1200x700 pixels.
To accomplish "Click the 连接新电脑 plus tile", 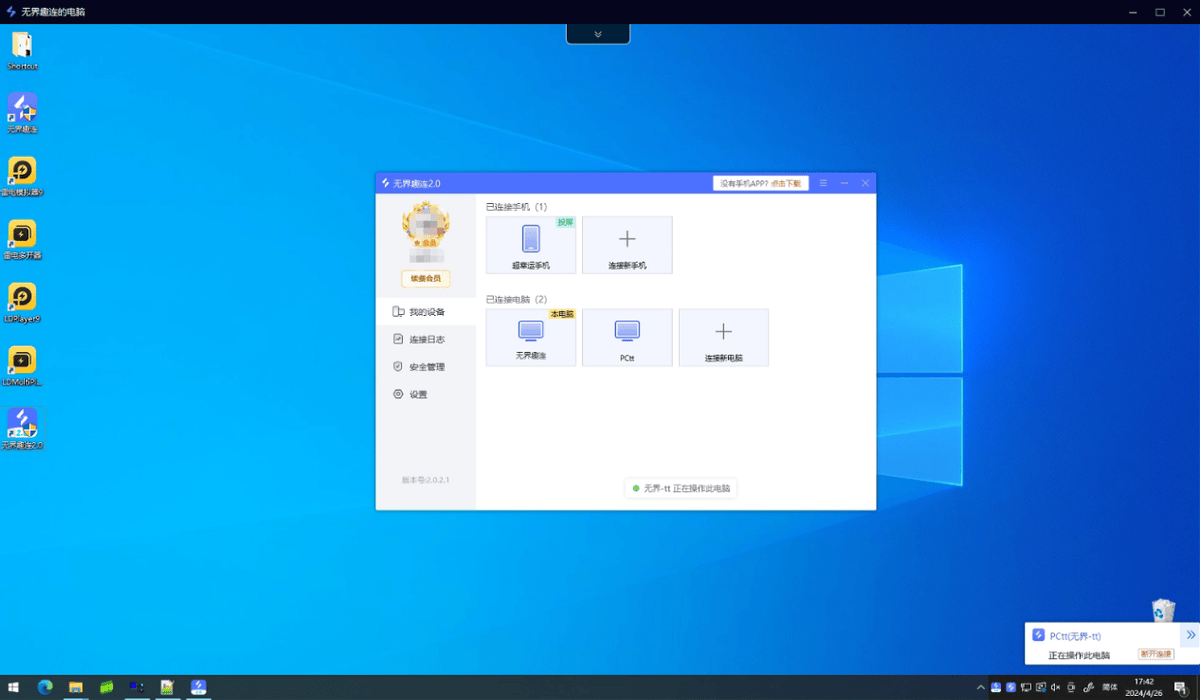I will [723, 337].
